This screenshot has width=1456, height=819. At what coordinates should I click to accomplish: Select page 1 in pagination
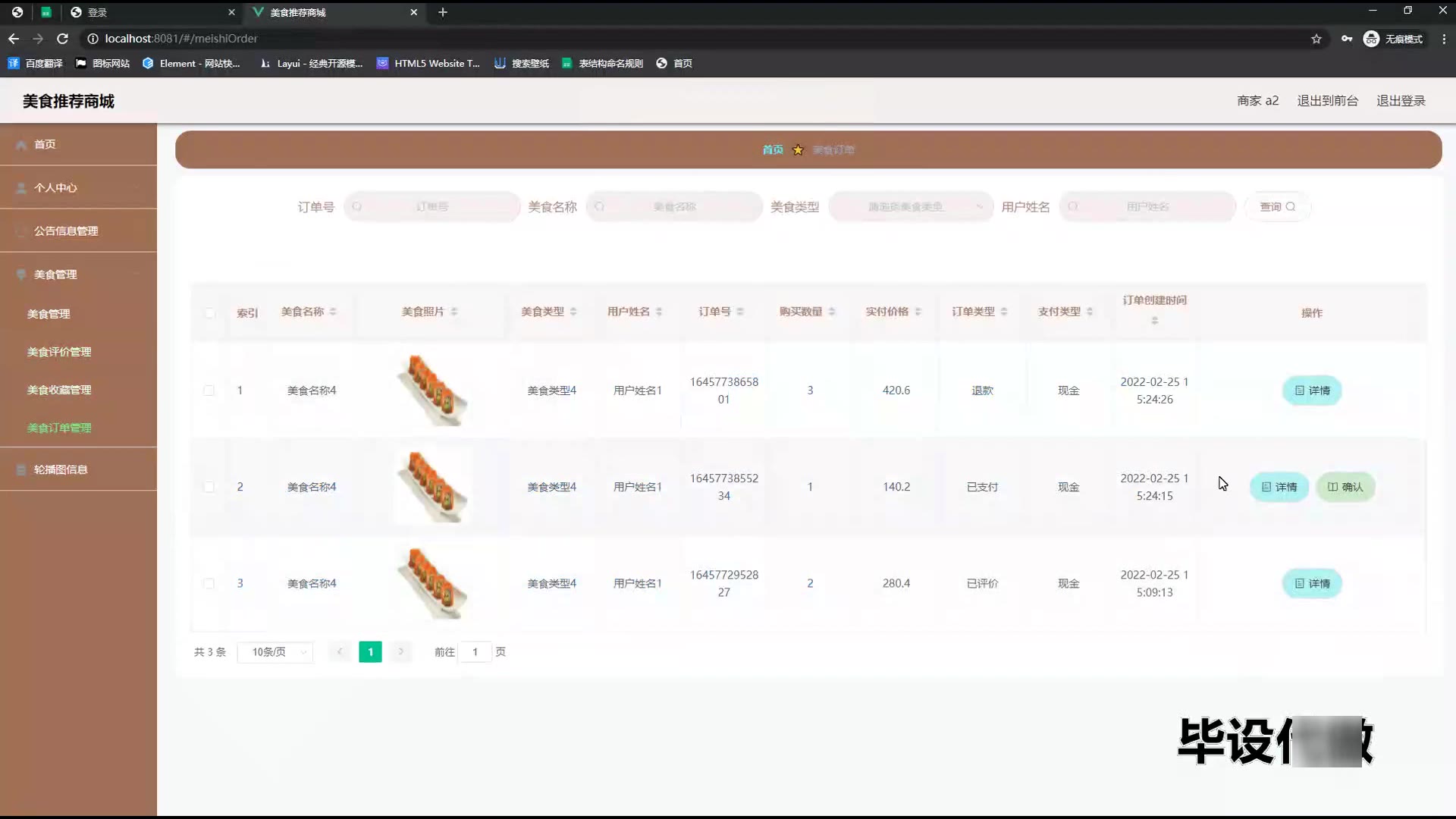370,652
